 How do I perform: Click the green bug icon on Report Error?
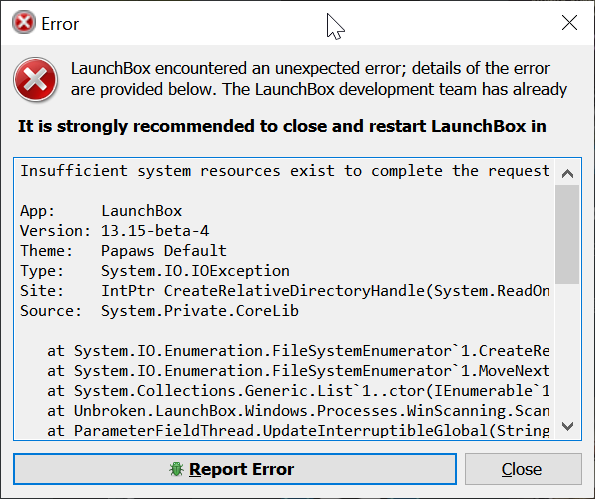coord(176,469)
